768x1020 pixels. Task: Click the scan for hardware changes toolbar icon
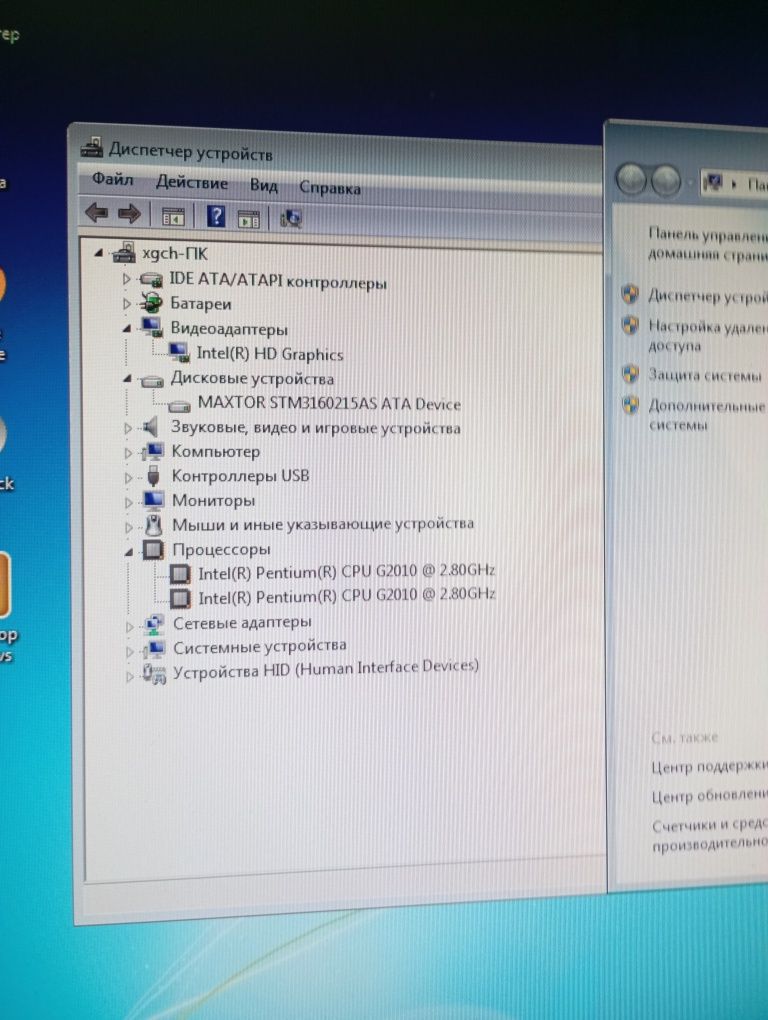tap(290, 219)
